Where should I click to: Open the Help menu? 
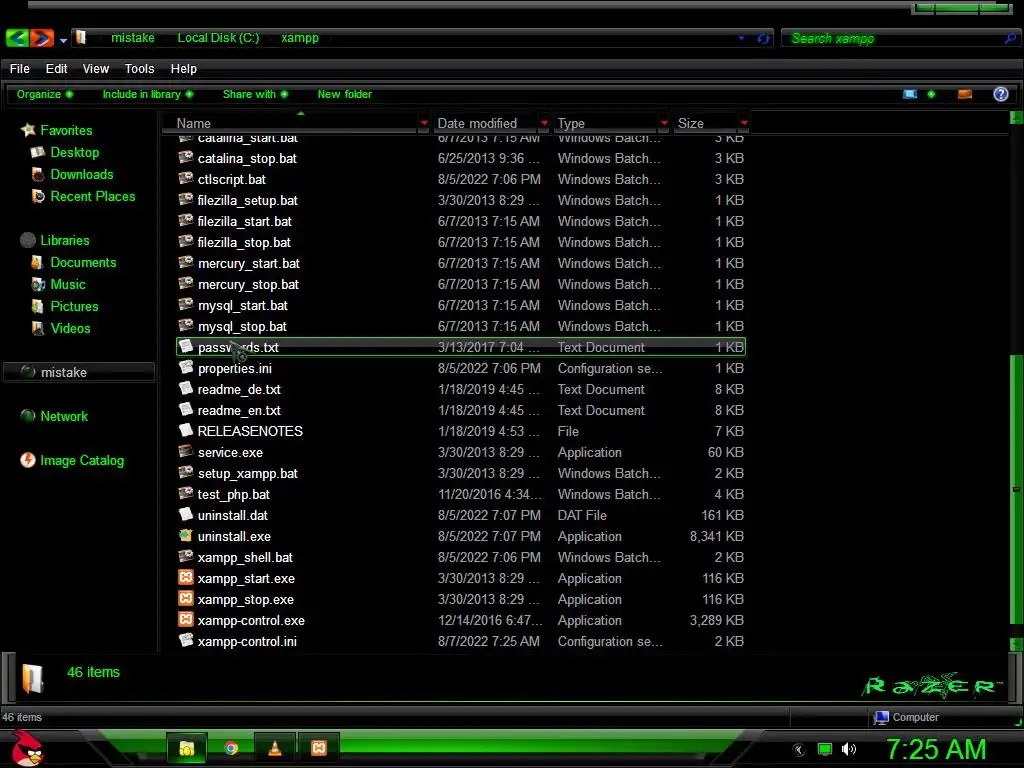pyautogui.click(x=184, y=69)
